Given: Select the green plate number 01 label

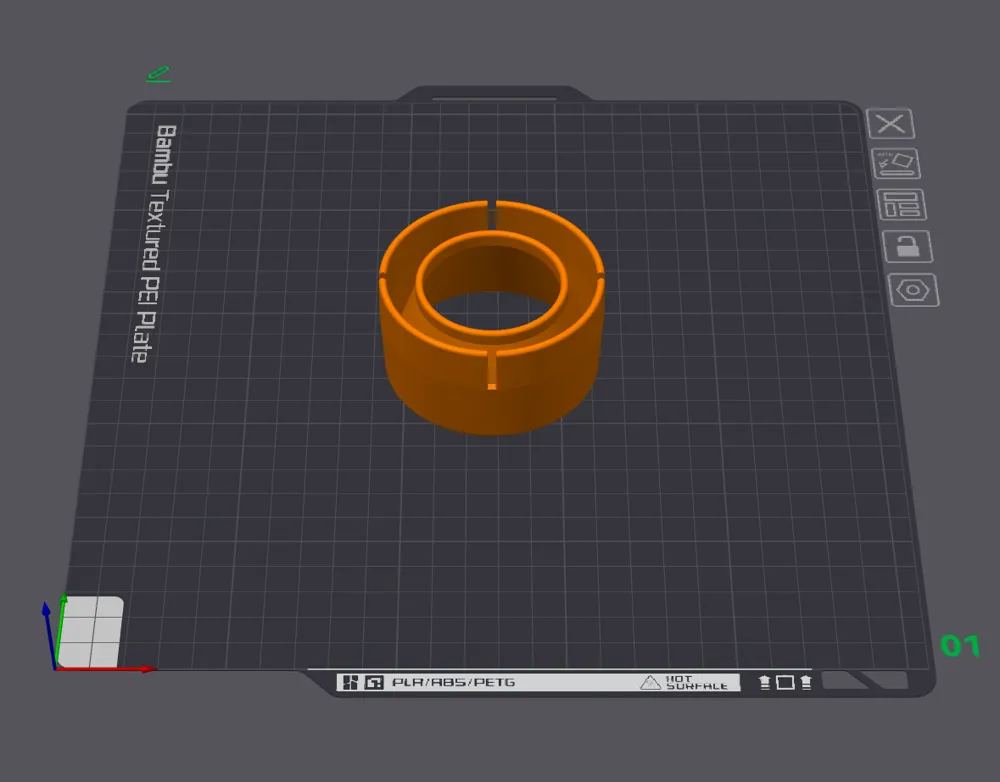Looking at the screenshot, I should pyautogui.click(x=960, y=646).
